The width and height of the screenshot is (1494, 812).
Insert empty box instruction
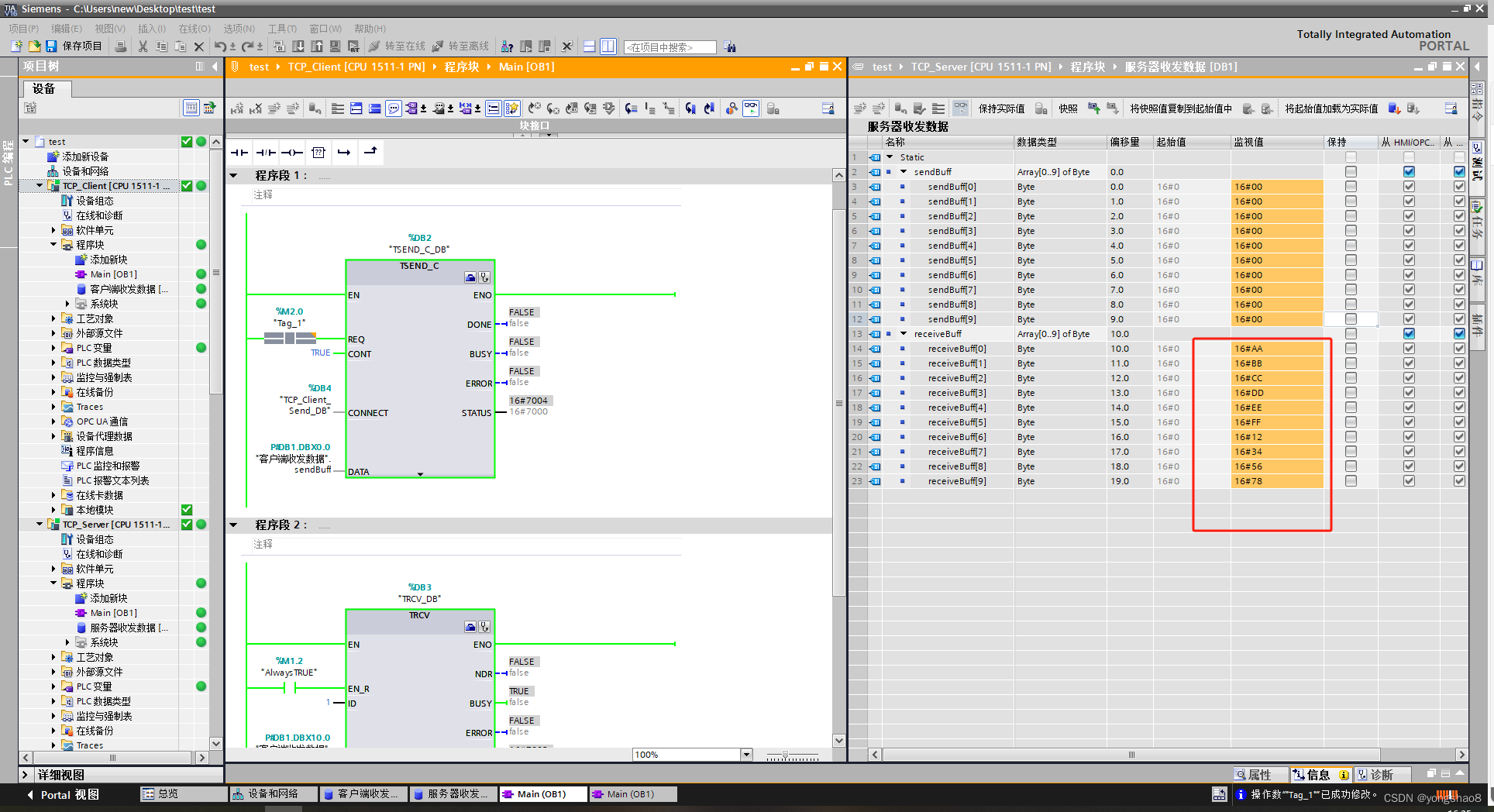[x=318, y=153]
